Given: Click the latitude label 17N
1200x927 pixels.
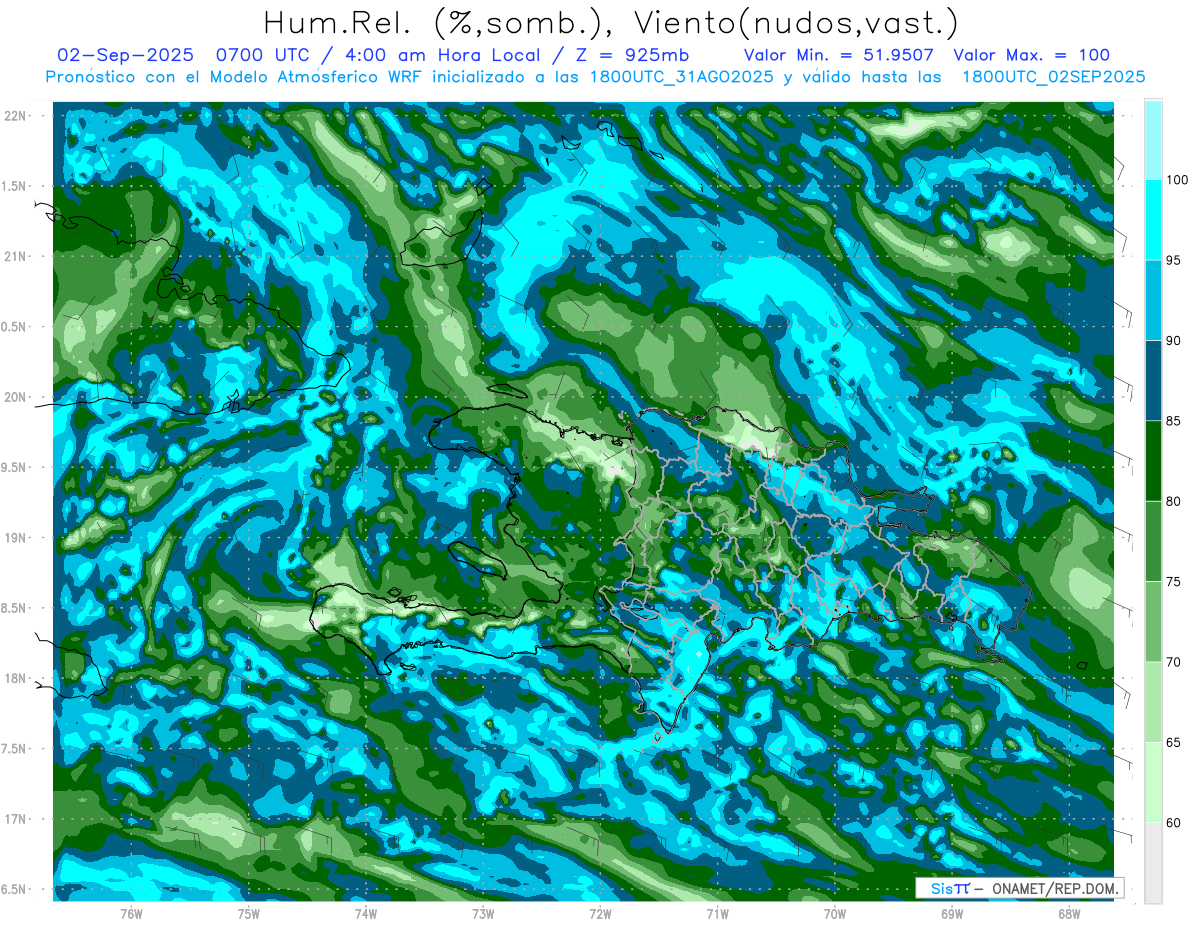Looking at the screenshot, I should tap(16, 819).
